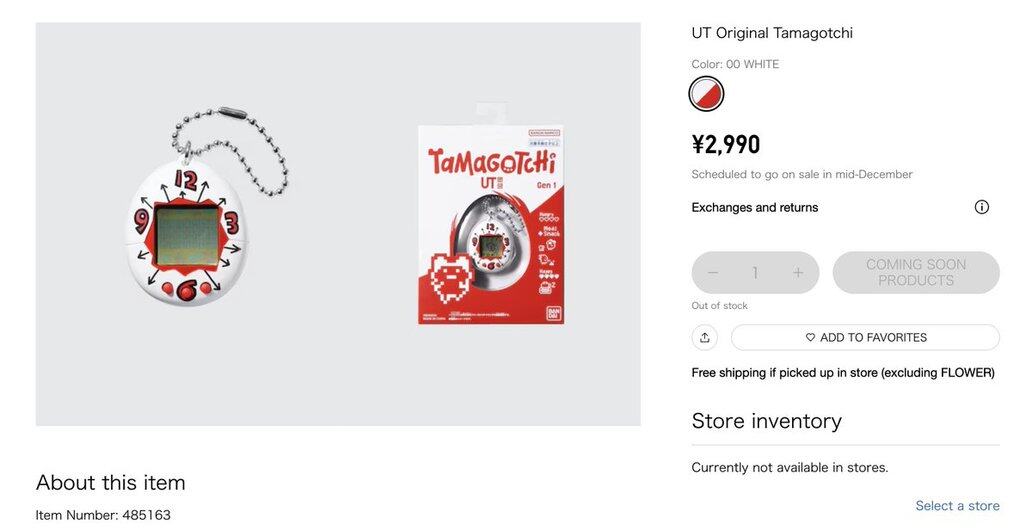The height and width of the screenshot is (531, 1032).
Task: Click the Item Number 485163 text
Action: (x=103, y=515)
